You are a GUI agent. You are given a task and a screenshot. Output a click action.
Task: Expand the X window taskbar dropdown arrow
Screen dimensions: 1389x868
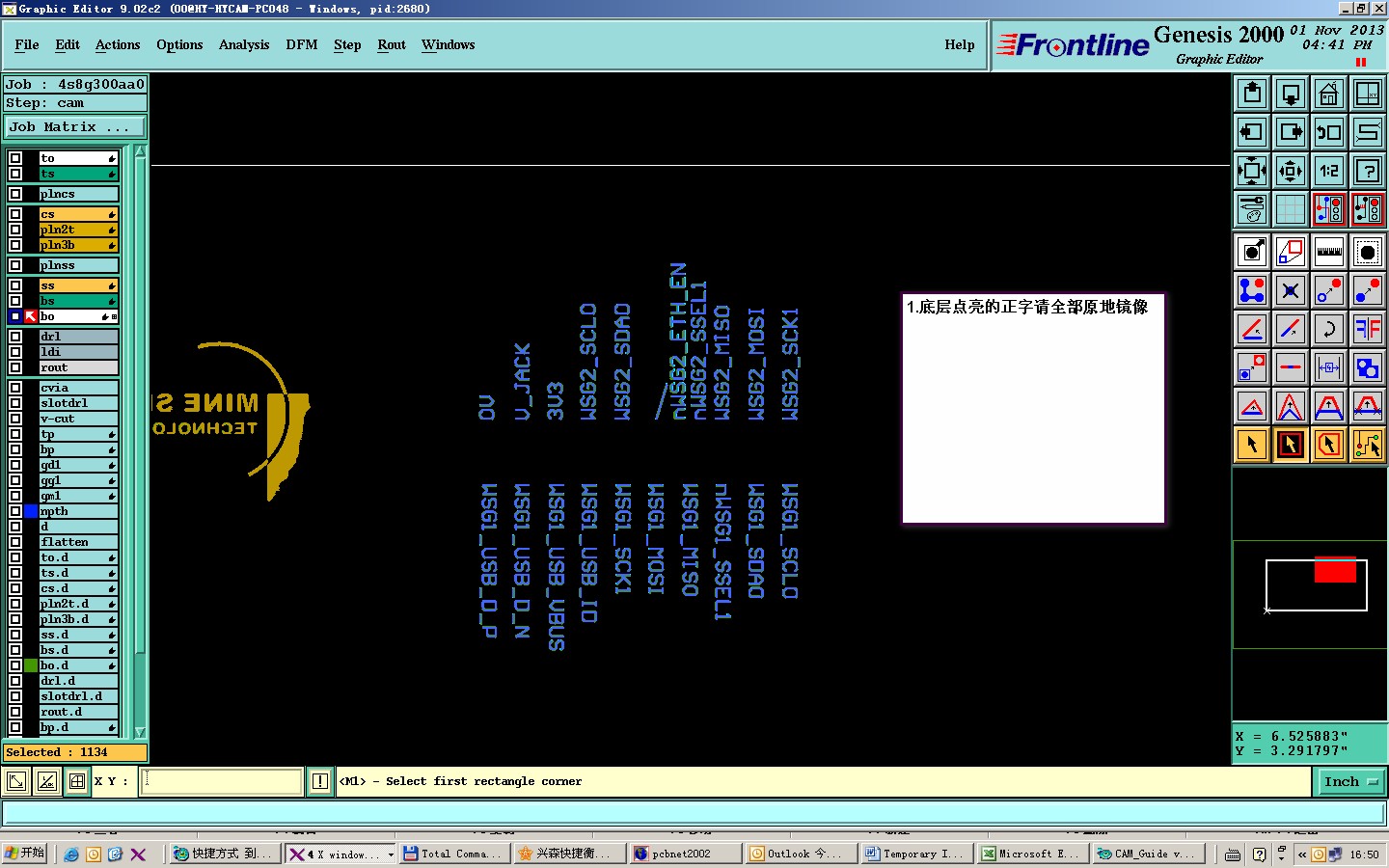tap(391, 854)
